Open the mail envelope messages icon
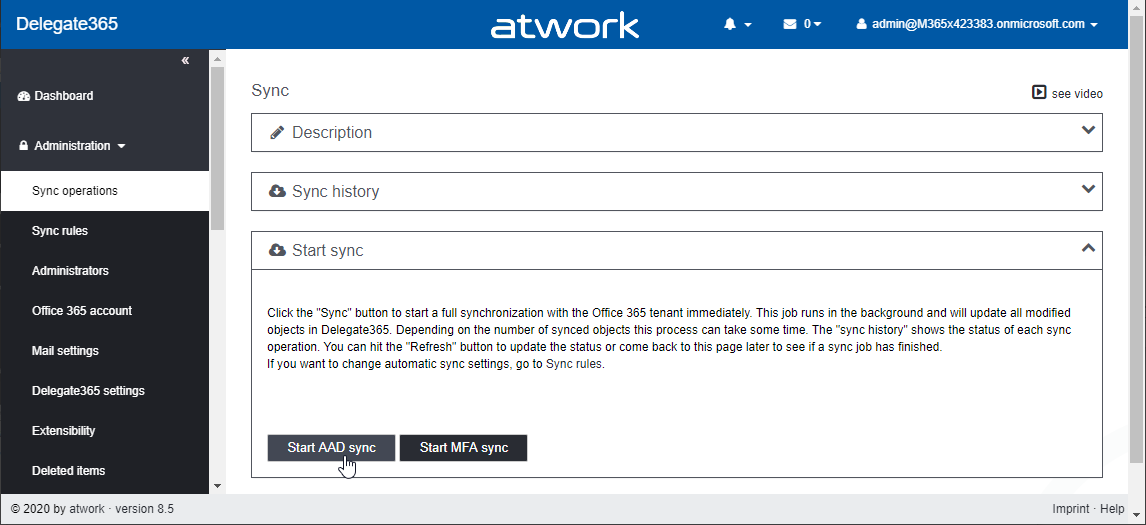 790,24
